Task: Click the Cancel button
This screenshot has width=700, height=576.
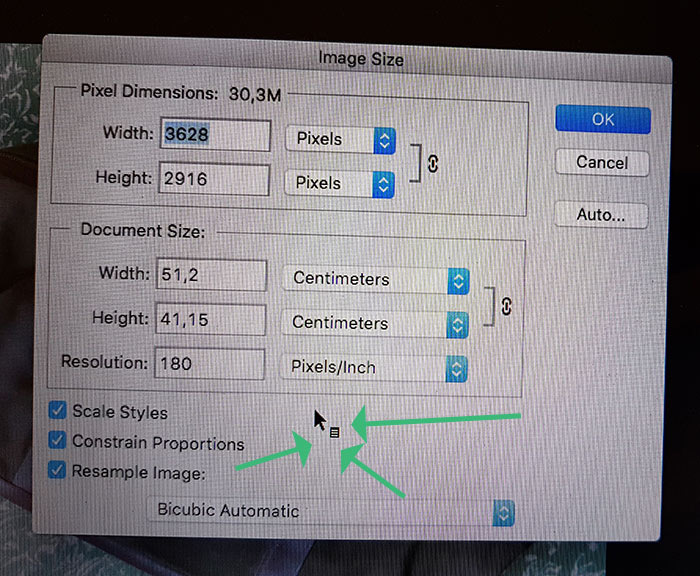Action: click(602, 163)
